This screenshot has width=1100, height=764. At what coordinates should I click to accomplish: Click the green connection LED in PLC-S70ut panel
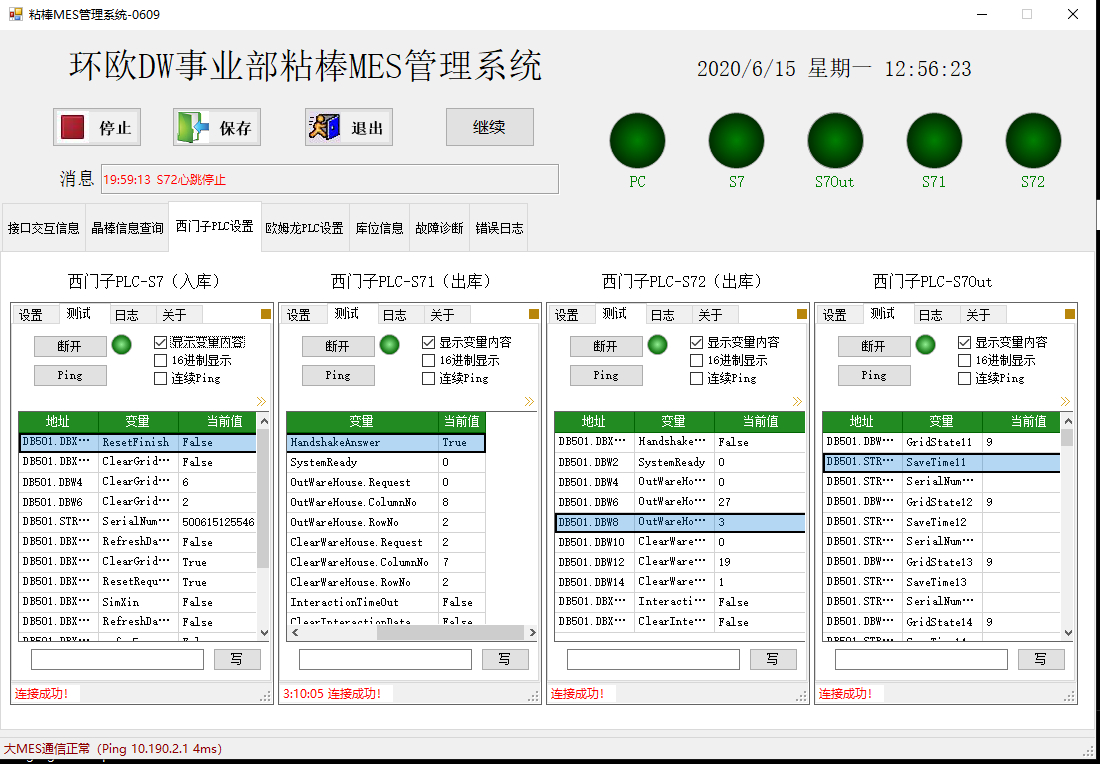[925, 344]
